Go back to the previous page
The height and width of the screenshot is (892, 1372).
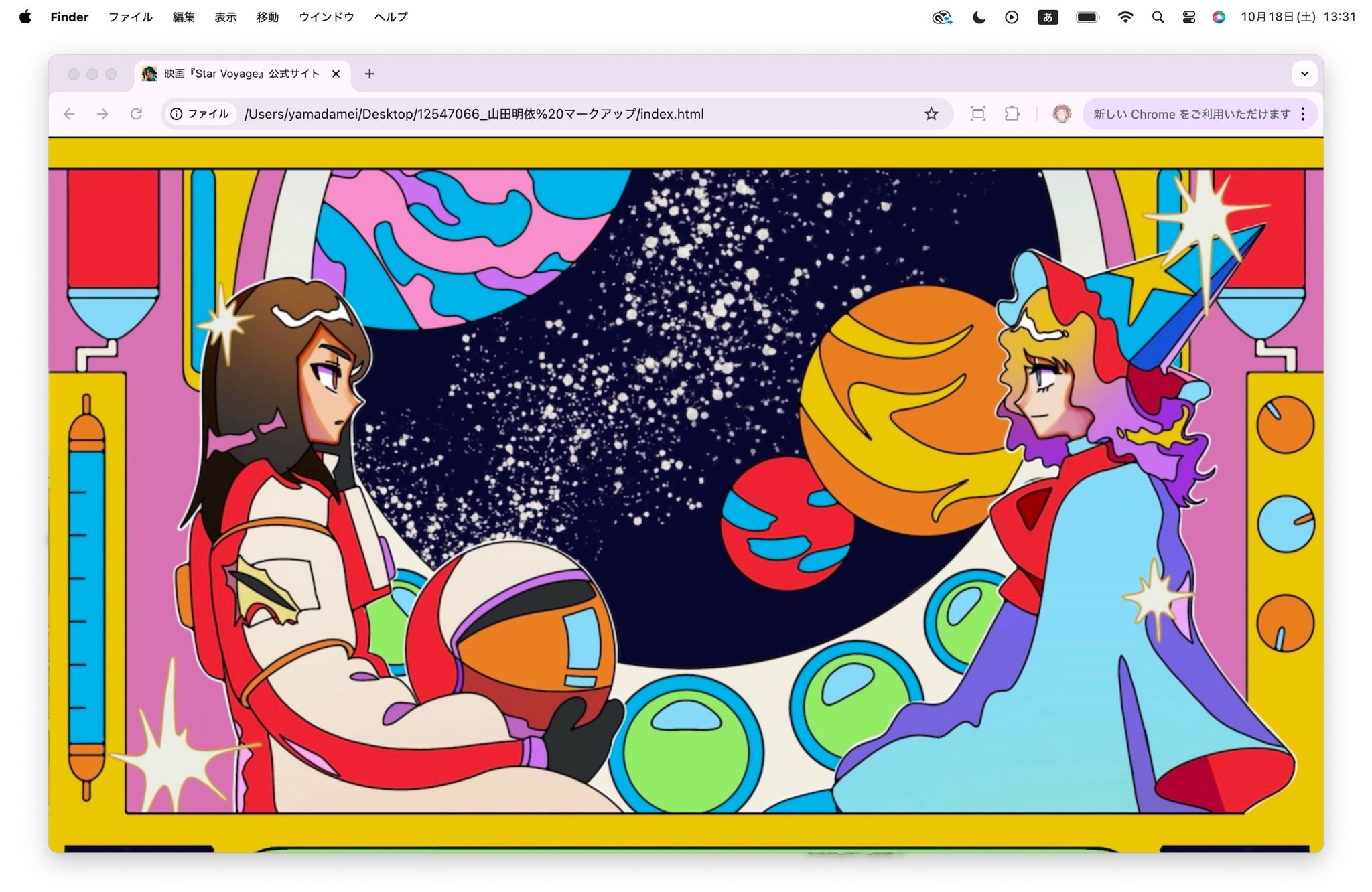69,114
